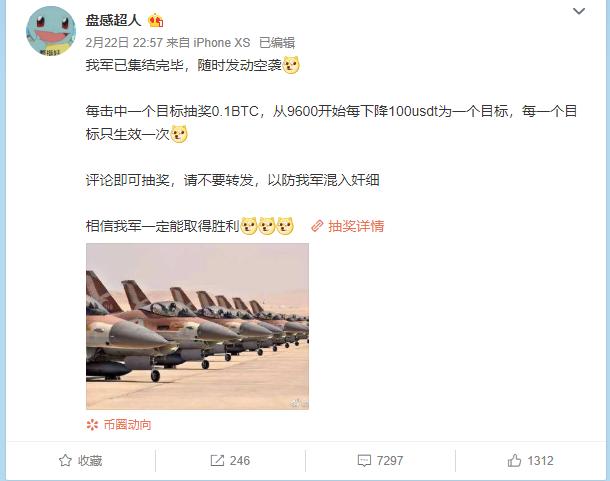Click the crown VIP badge icon
This screenshot has width=610, height=481.
pyautogui.click(x=155, y=20)
